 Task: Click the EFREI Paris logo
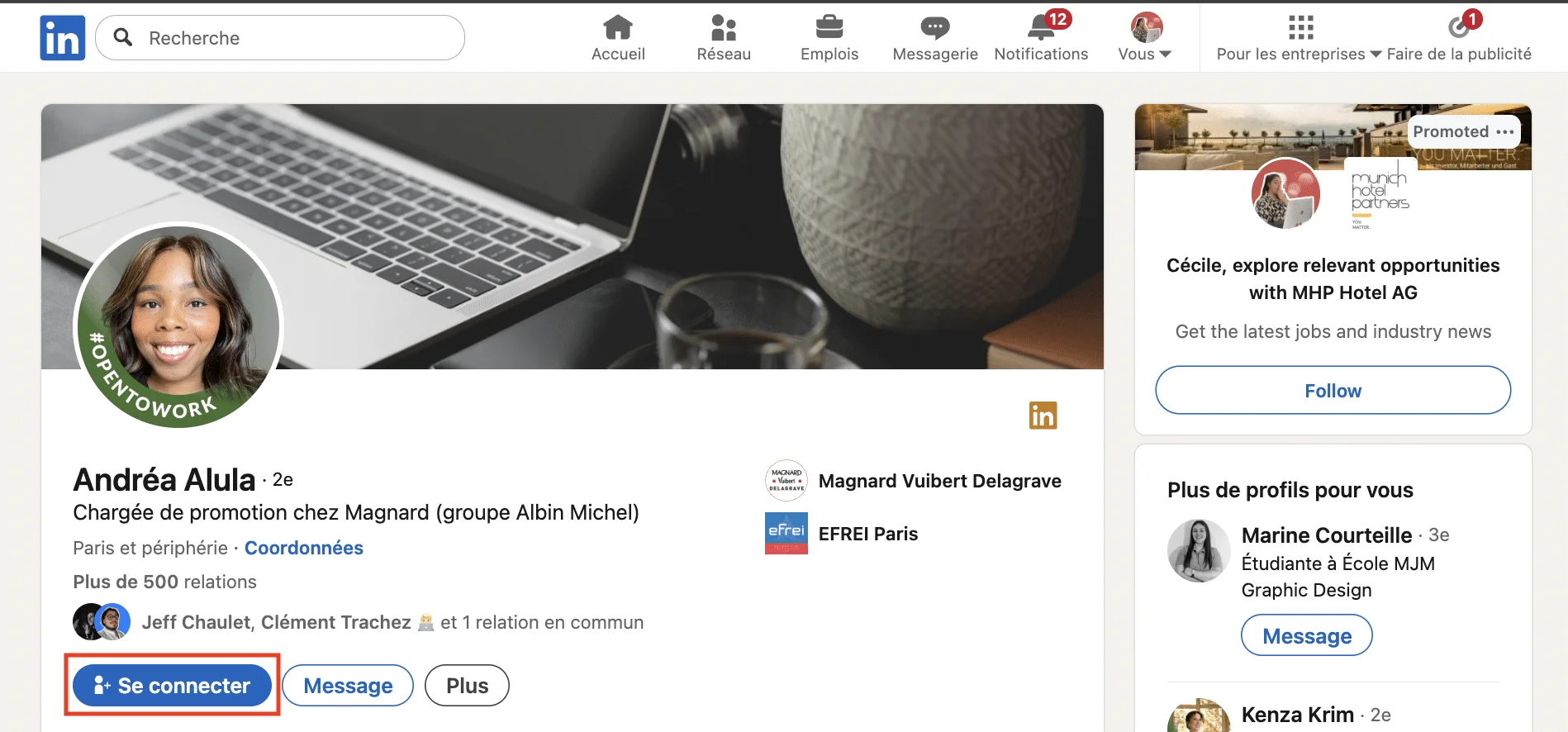coord(786,534)
